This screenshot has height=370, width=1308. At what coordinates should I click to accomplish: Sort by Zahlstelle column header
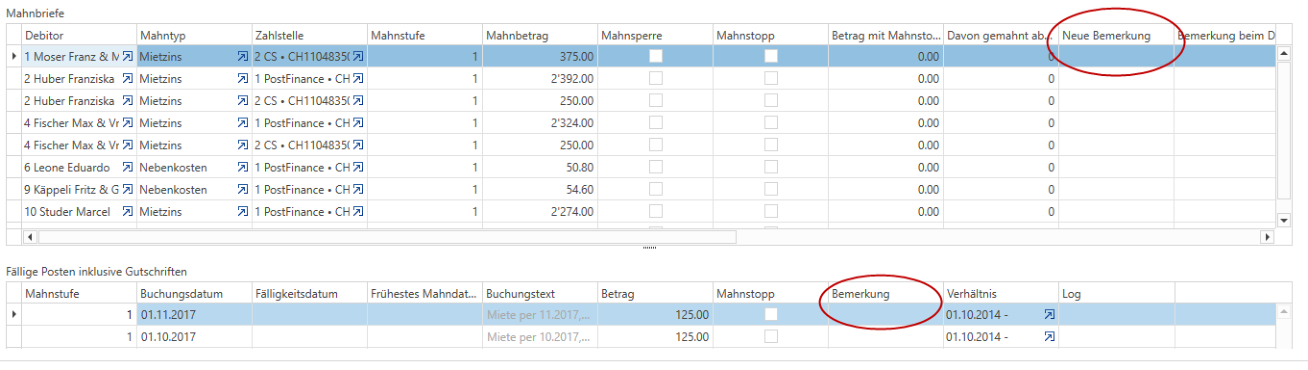click(309, 36)
